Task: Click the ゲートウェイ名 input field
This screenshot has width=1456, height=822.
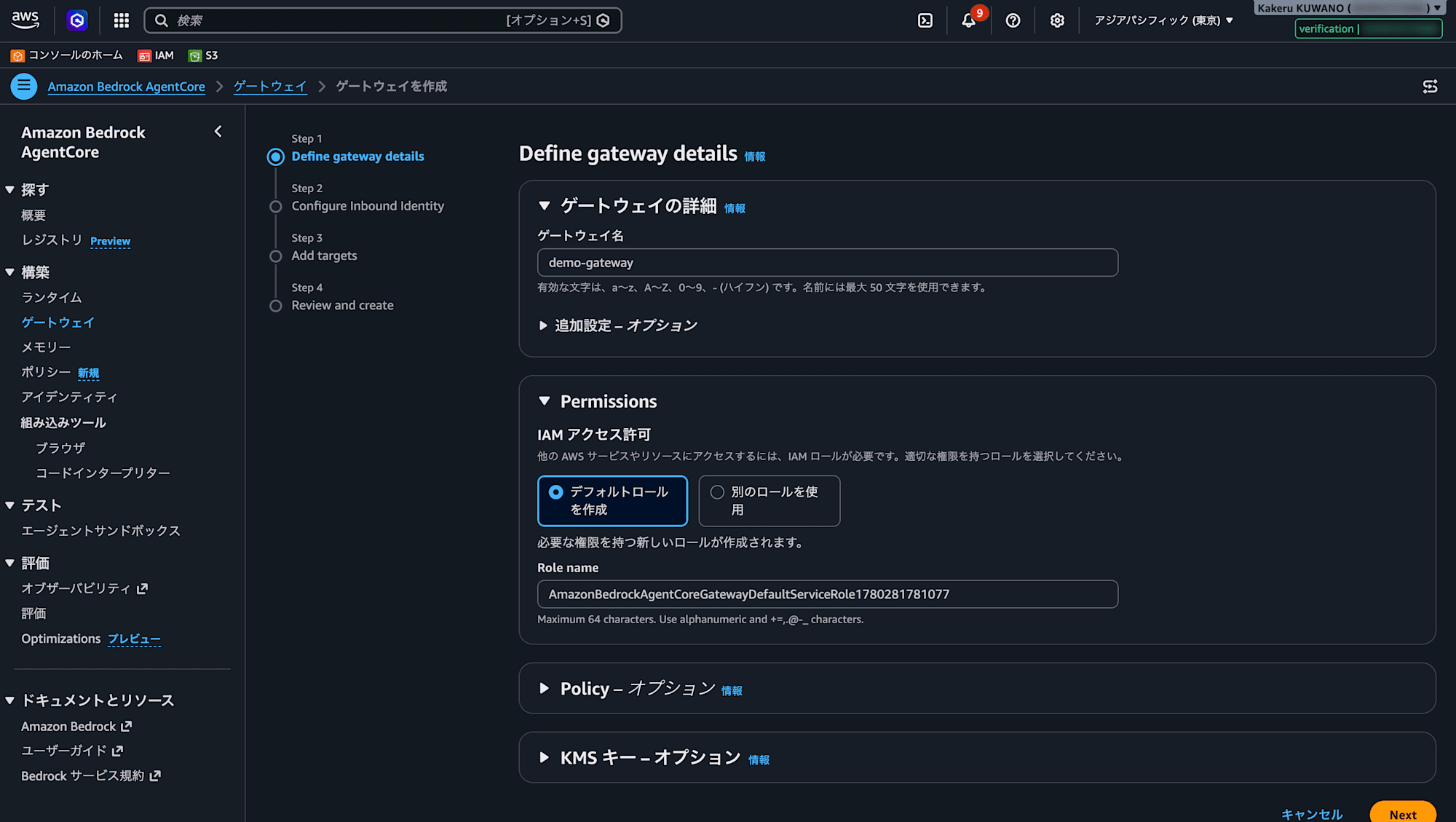Action: [x=828, y=263]
